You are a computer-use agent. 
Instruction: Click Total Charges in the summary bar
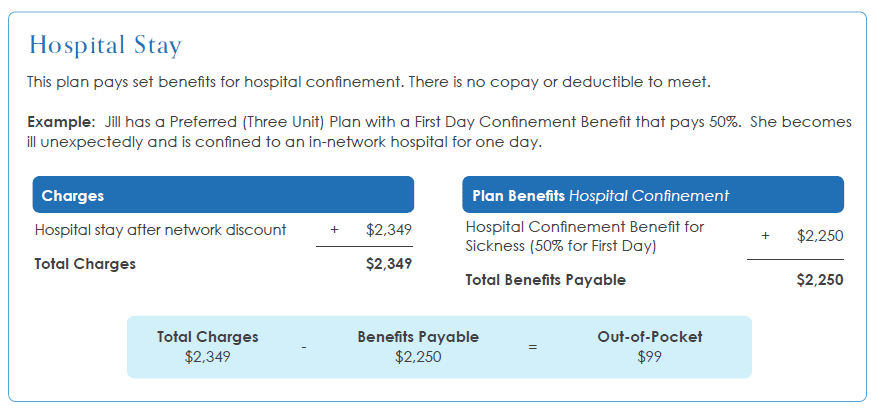click(207, 337)
